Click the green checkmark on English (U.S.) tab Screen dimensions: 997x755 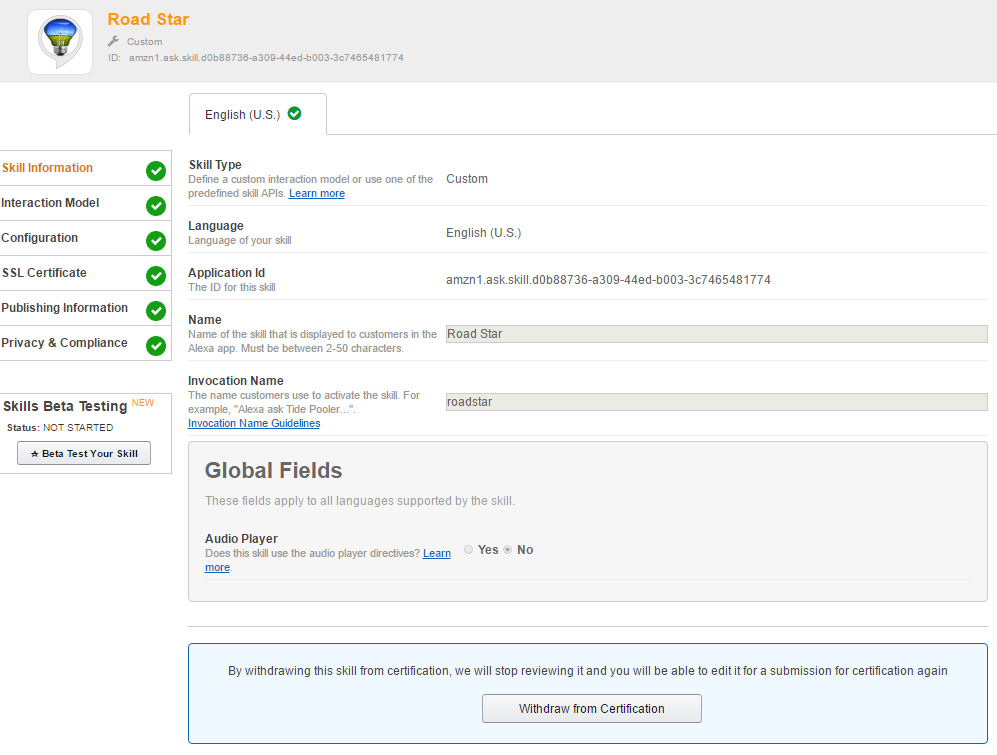pos(294,113)
